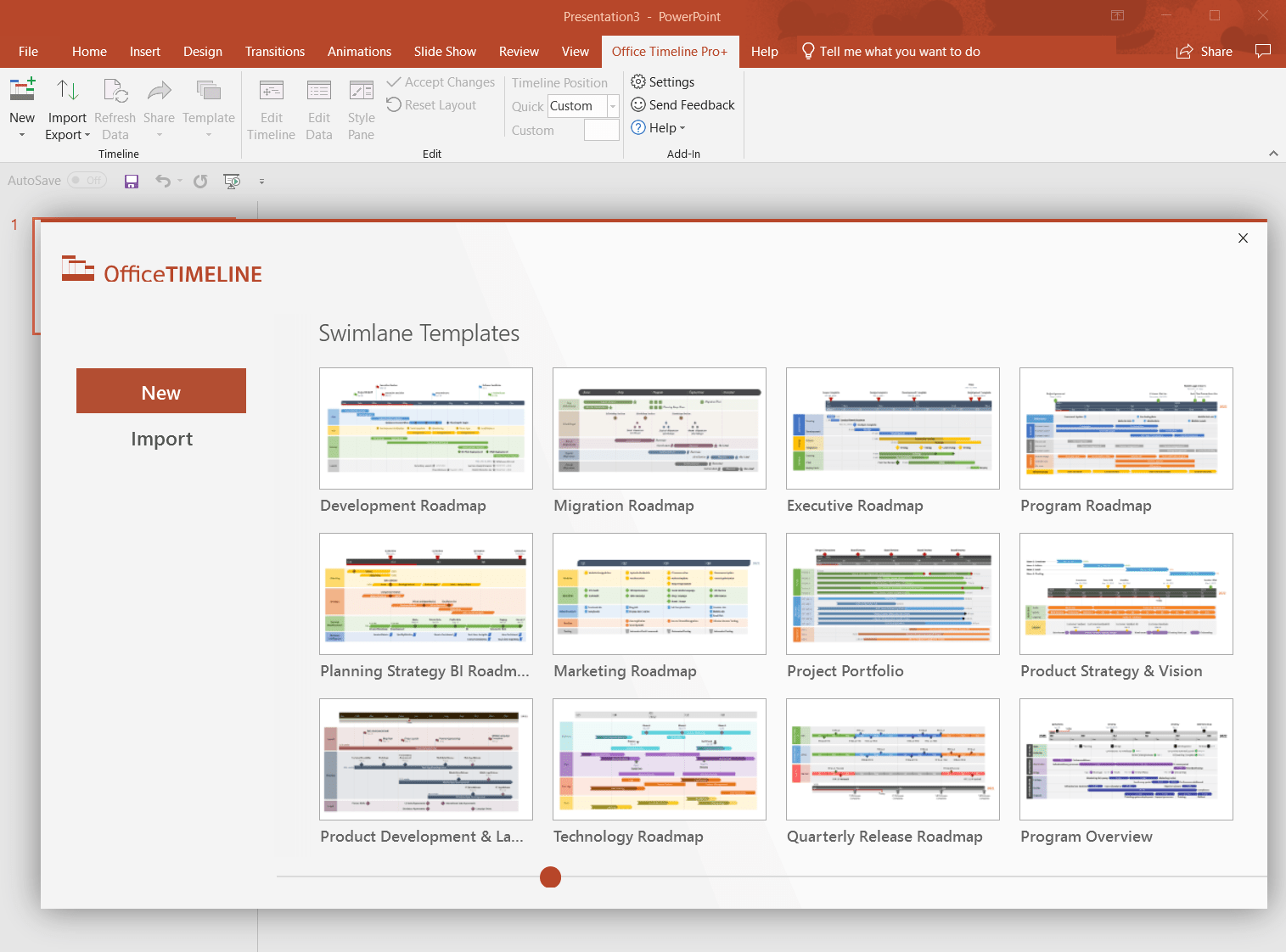Toggle AutoSave off-switch
The width and height of the screenshot is (1286, 952).
click(86, 180)
